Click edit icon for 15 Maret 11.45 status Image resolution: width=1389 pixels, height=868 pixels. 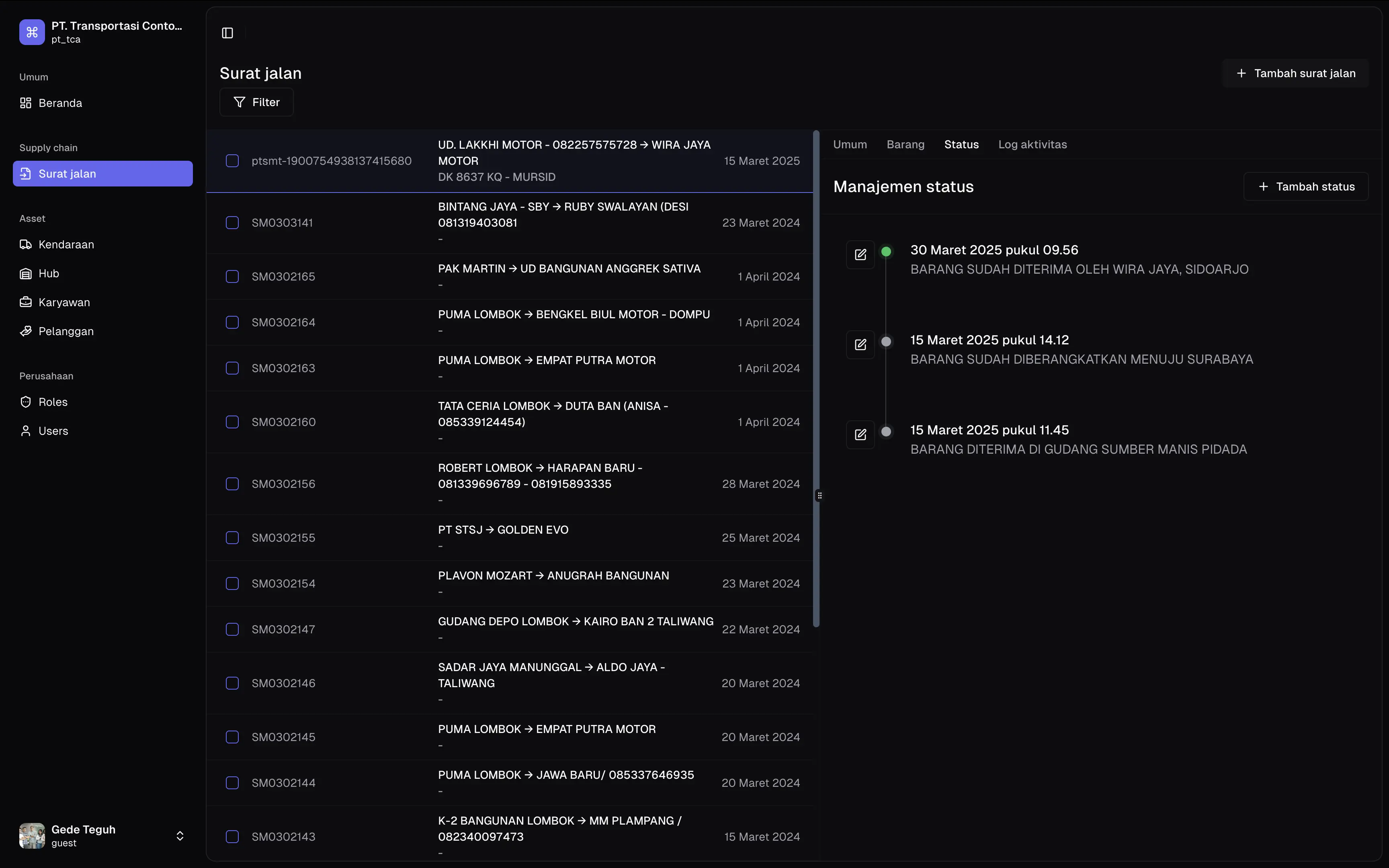pyautogui.click(x=860, y=434)
